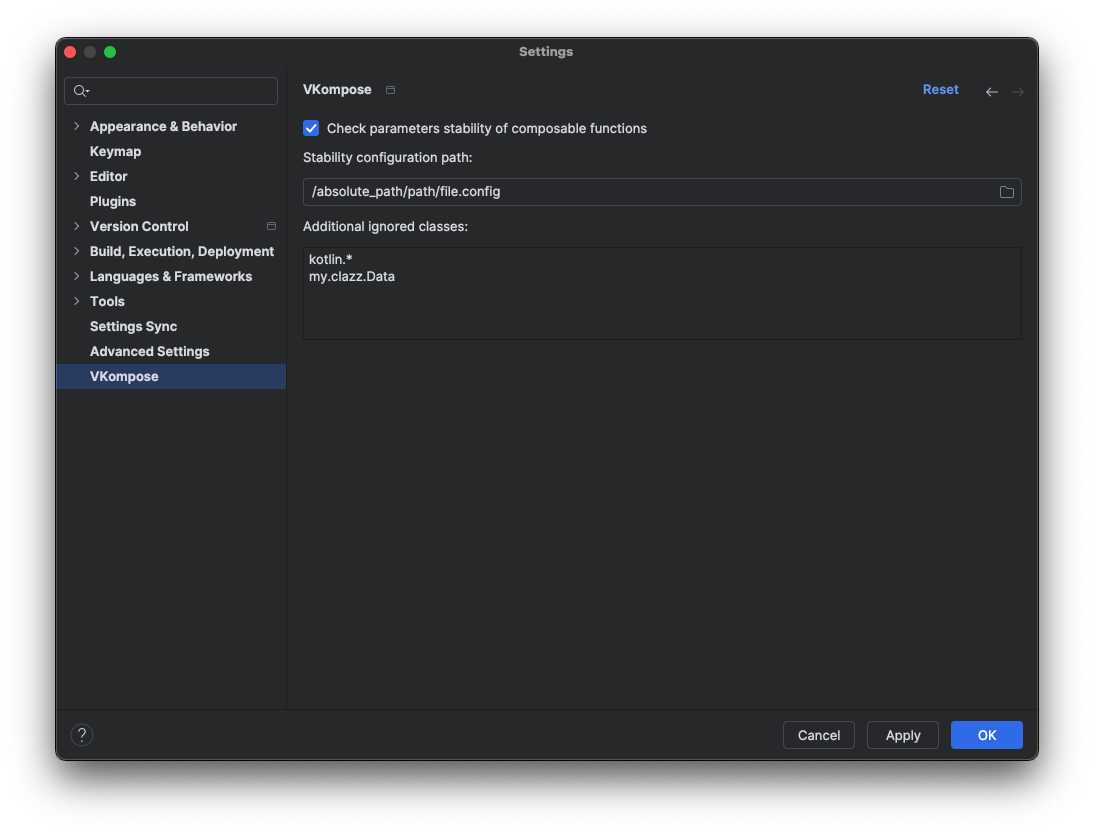Close the Settings window with red button

(70, 52)
